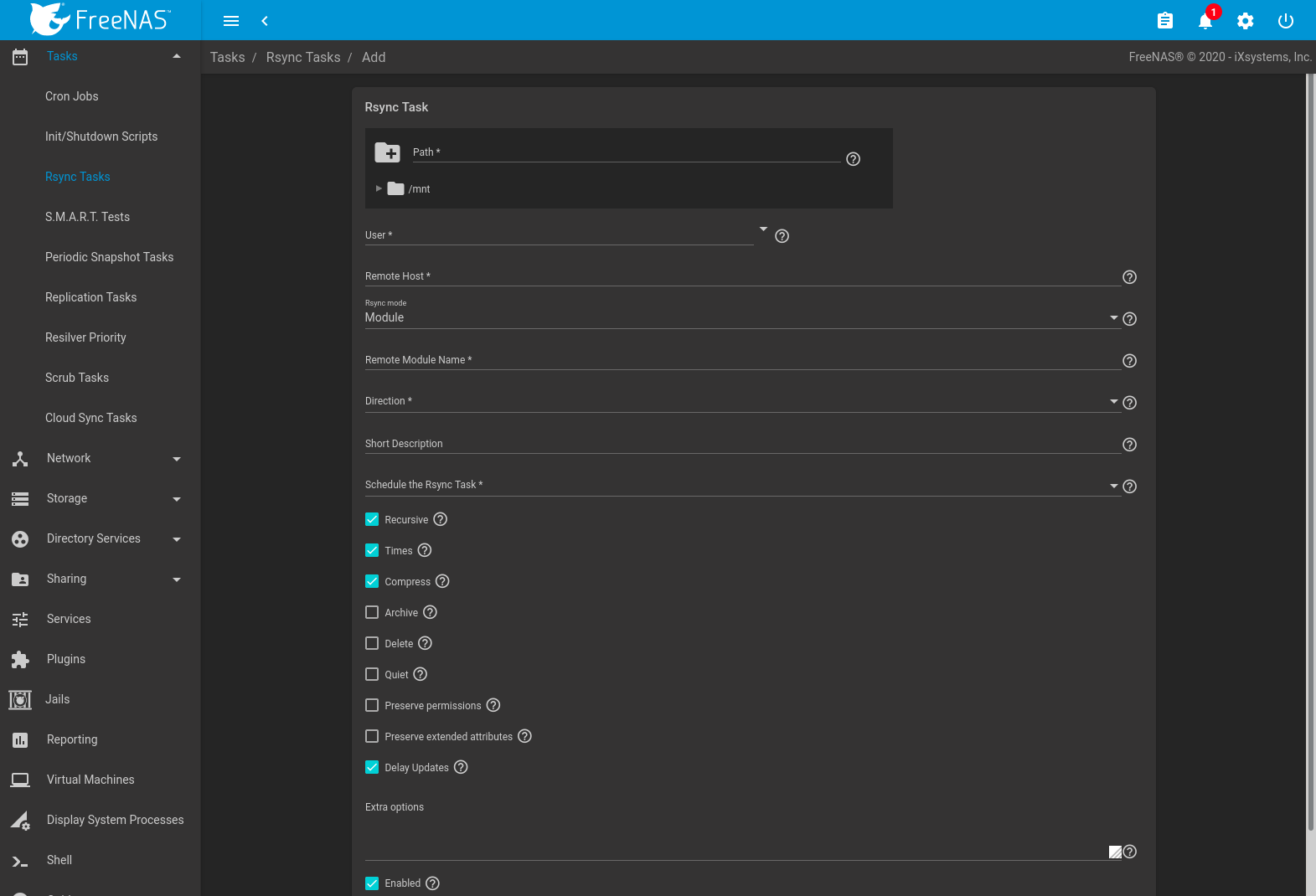The height and width of the screenshot is (896, 1316).
Task: Open Cloud Sync Tasks in sidebar
Action: pos(90,418)
